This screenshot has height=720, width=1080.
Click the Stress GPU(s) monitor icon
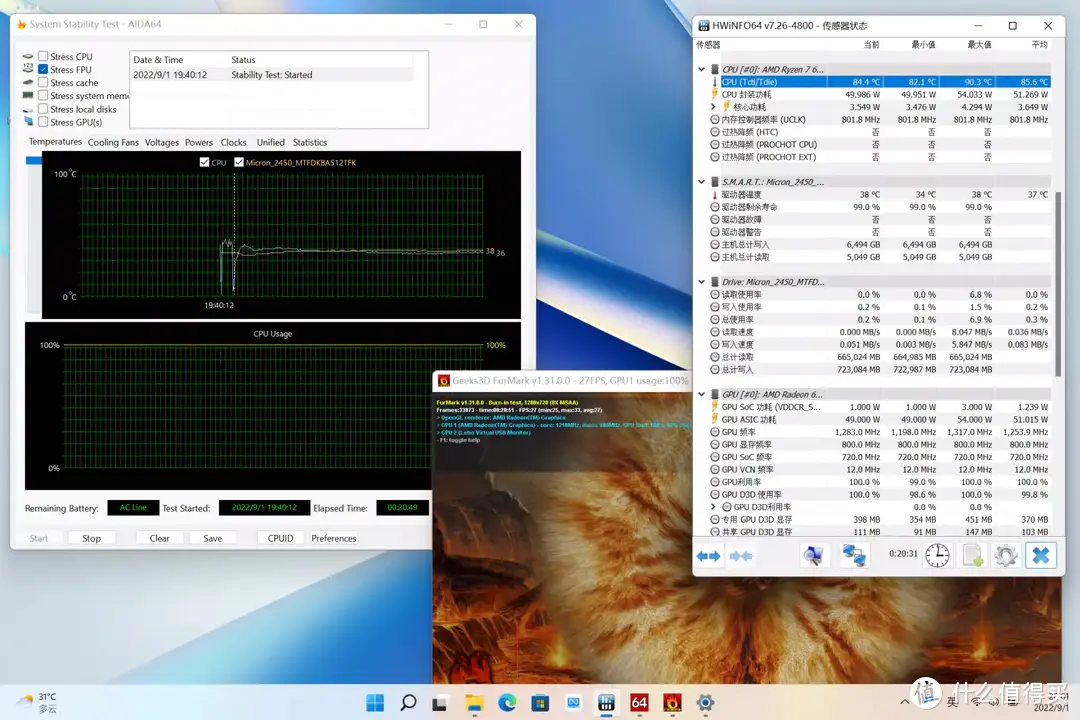coord(28,122)
